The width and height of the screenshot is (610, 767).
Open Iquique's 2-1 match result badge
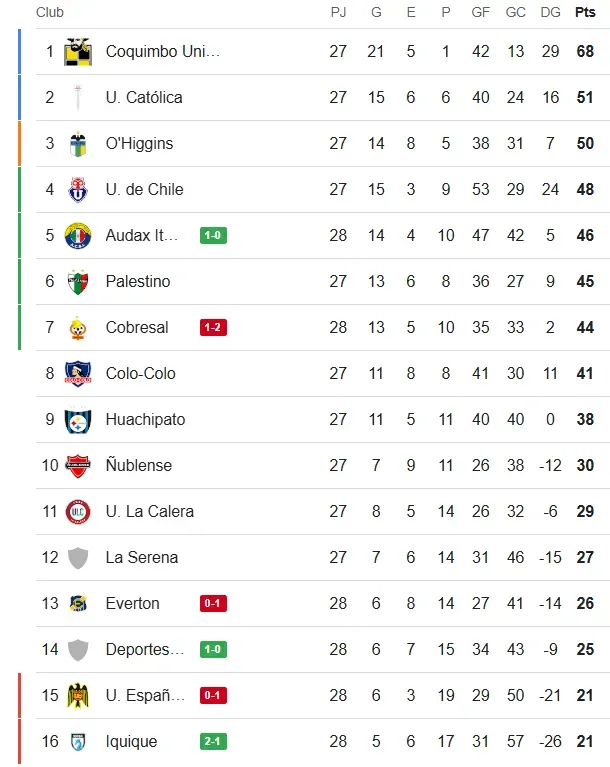click(x=213, y=742)
